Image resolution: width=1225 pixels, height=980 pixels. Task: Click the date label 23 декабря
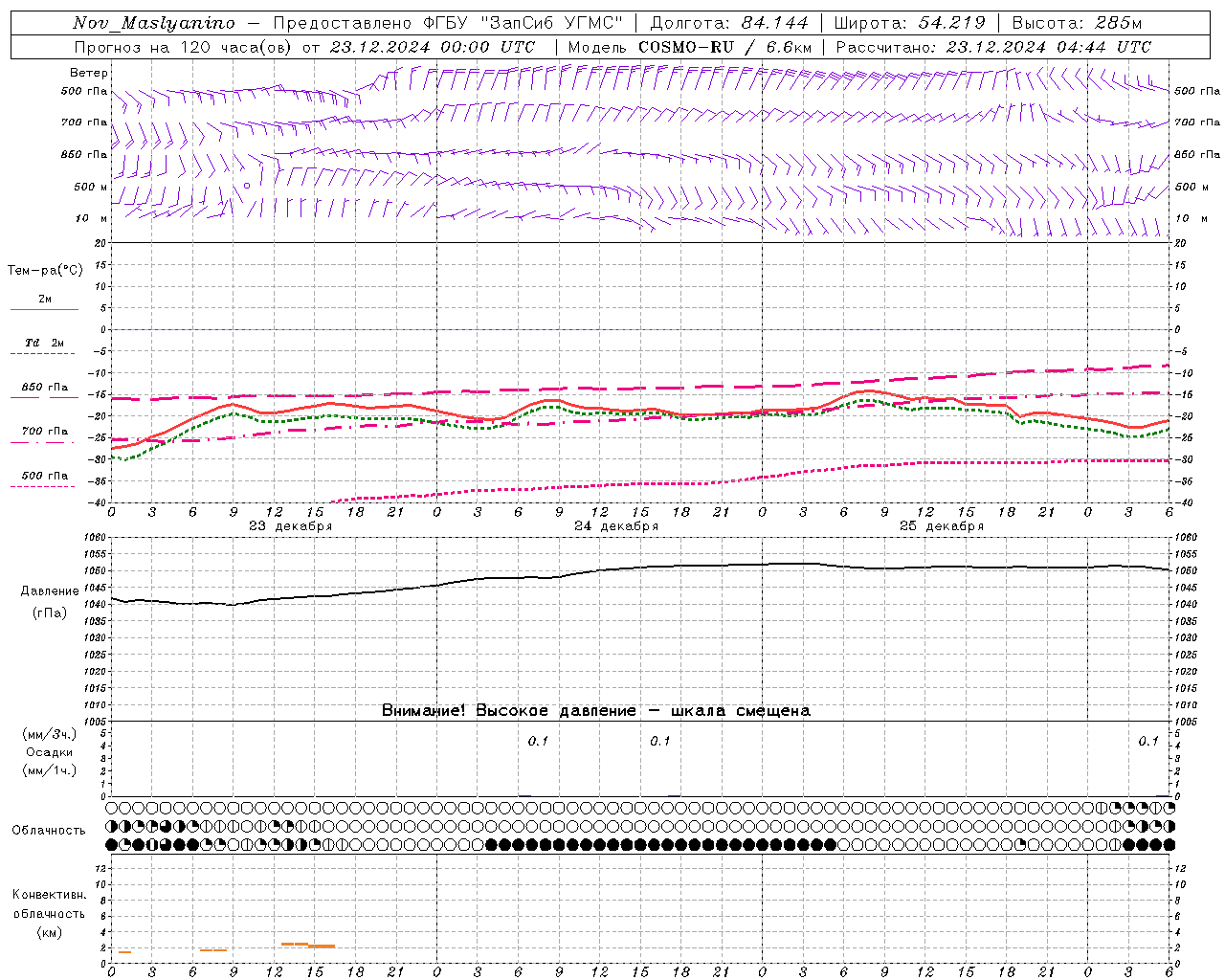tap(291, 526)
